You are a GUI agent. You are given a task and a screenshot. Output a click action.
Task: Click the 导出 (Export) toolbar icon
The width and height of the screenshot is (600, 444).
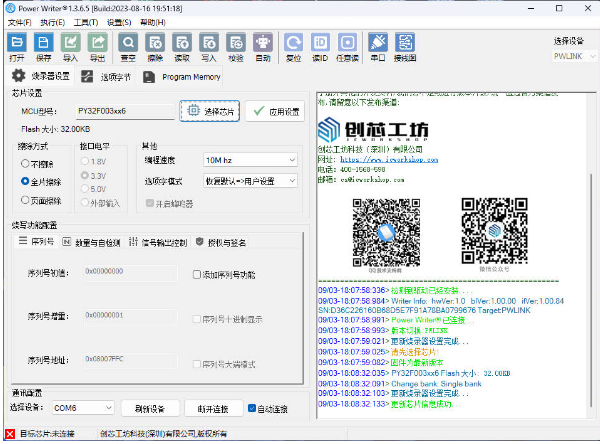tap(98, 42)
